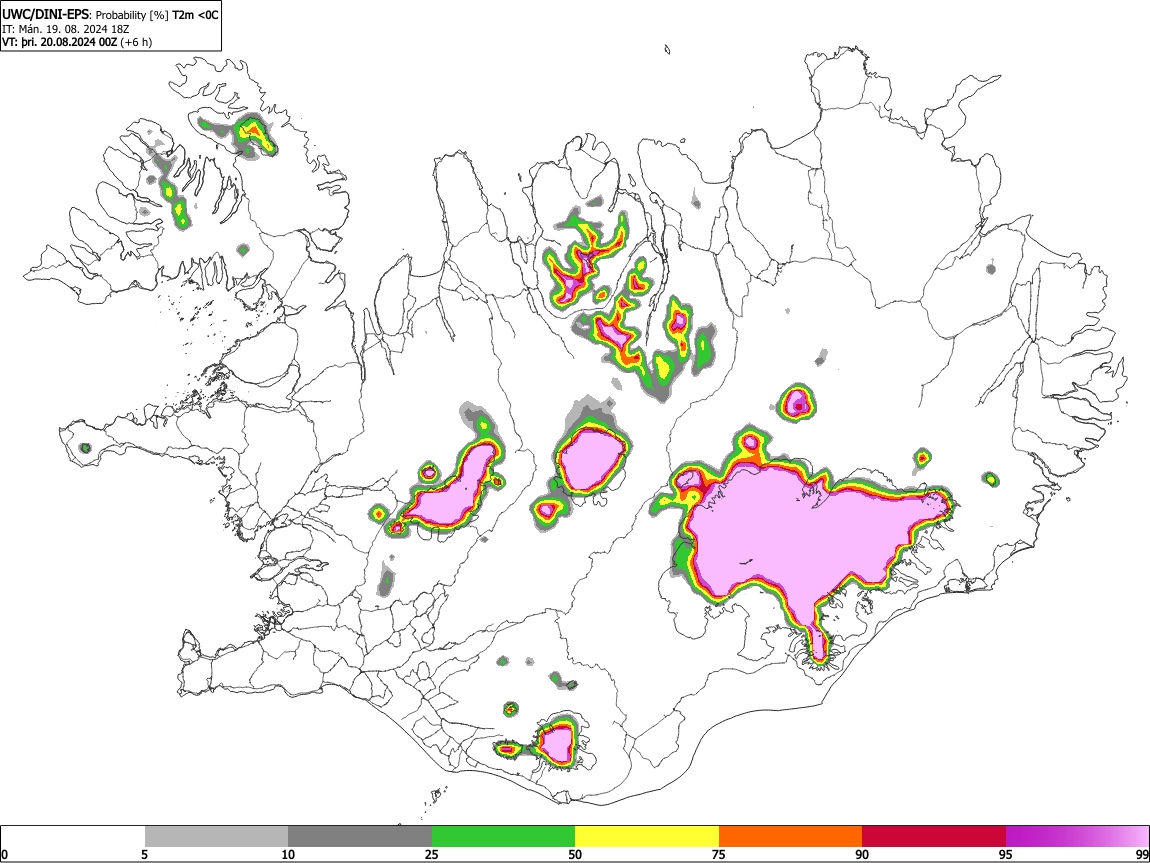Screen dimensions: 1150x863
Task: Click the legend label 25
Action: [432, 854]
